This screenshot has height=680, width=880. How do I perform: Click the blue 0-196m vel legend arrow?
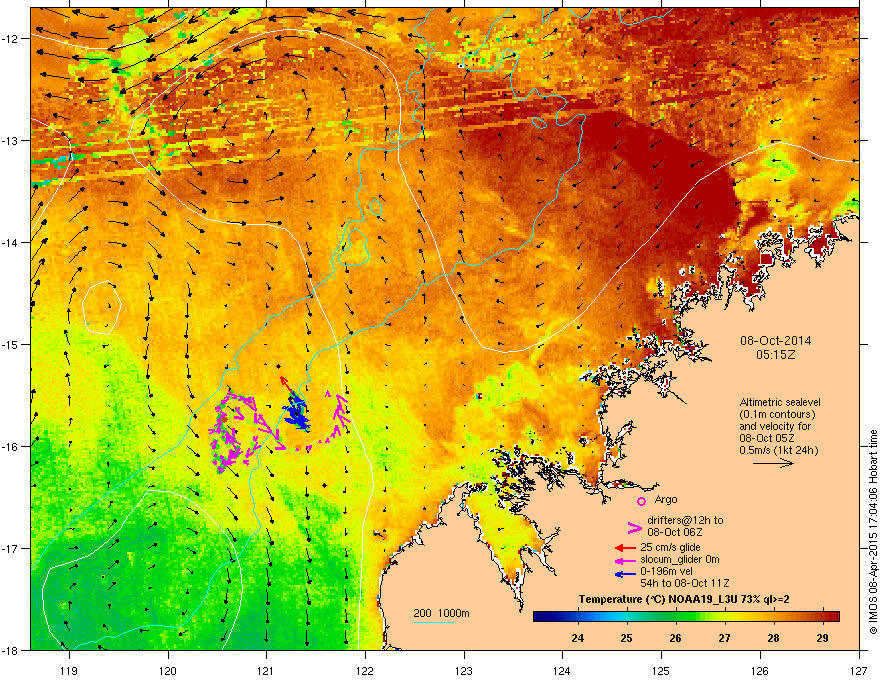[625, 574]
